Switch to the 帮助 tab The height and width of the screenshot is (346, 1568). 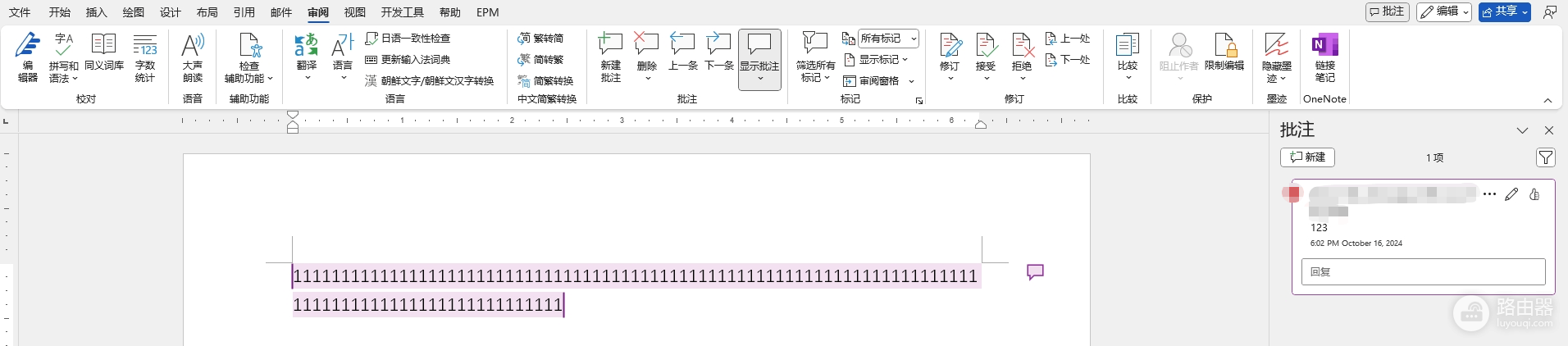point(450,12)
